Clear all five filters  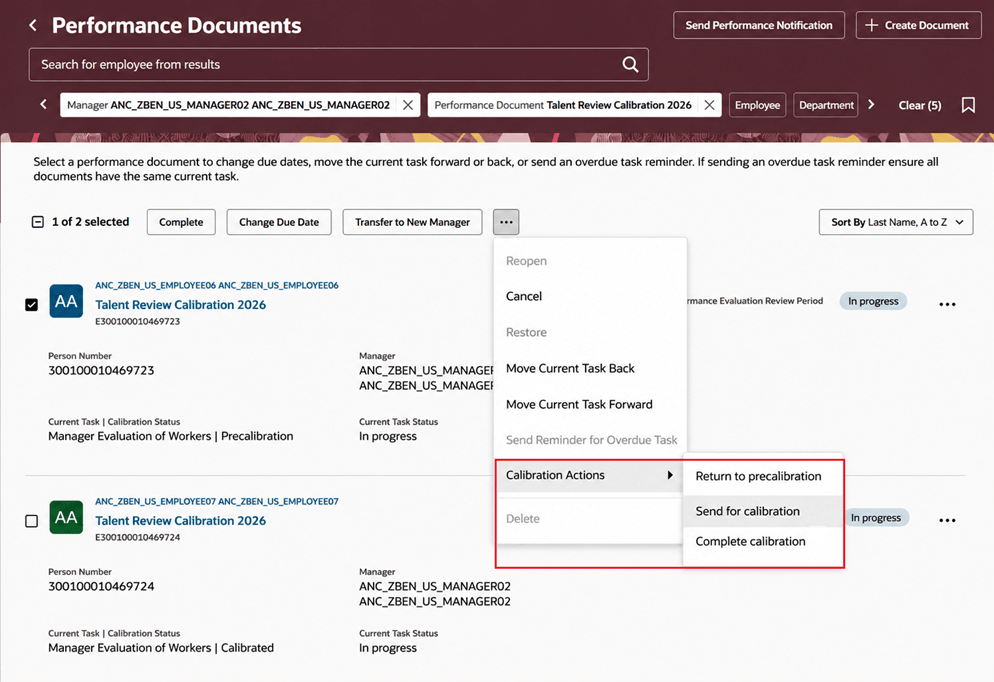pos(920,105)
